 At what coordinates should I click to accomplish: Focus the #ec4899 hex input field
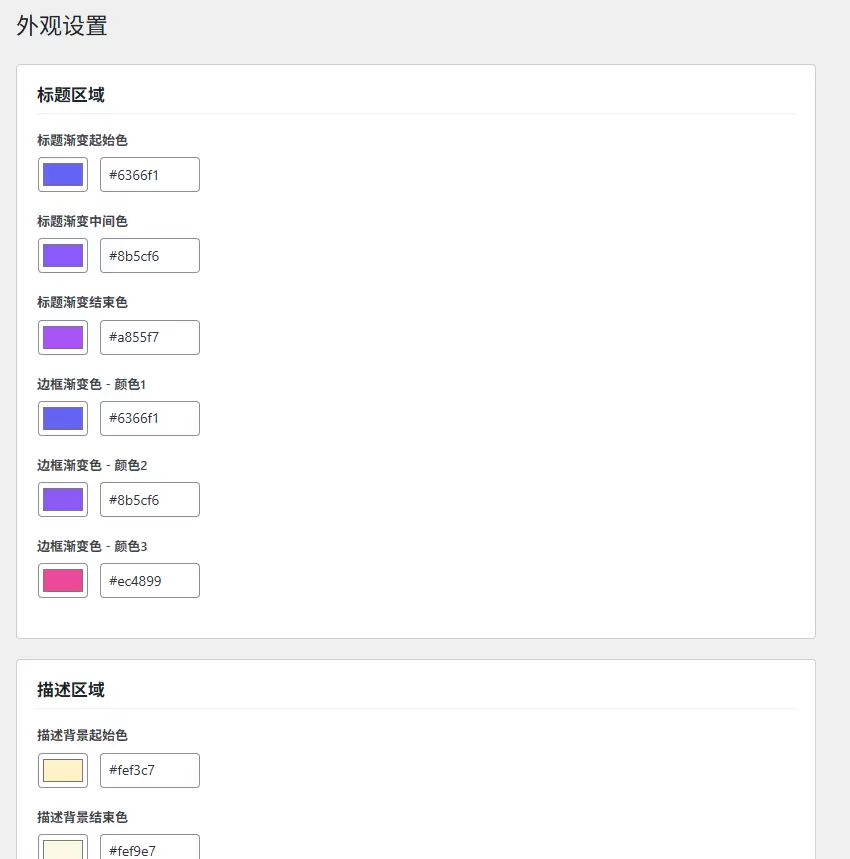point(150,580)
